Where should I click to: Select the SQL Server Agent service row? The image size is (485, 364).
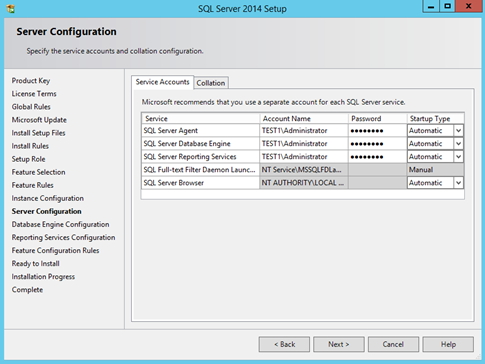[x=303, y=130]
